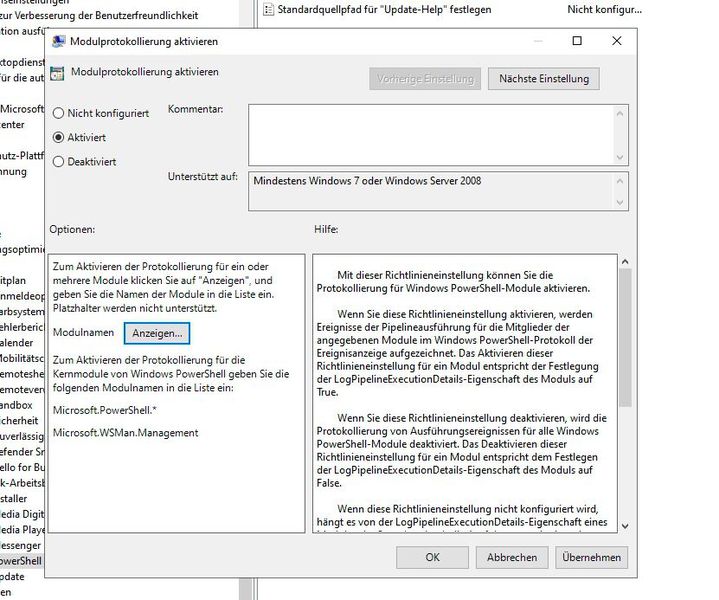Select Standardquellpfad für "Update-Help" festlegen in background list
This screenshot has height=600, width=719.
coord(384,9)
